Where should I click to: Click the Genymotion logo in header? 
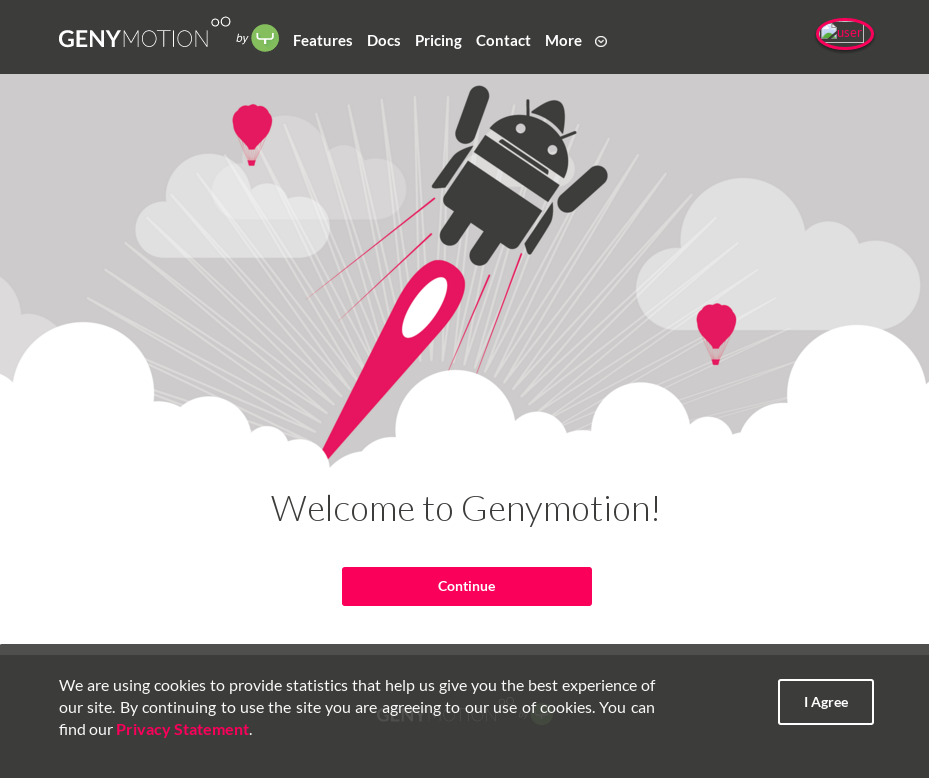144,34
